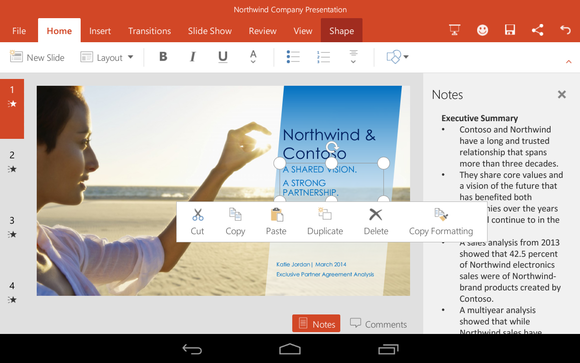Screen dimensions: 580x363
Task: Save the presentation with the disk icon
Action: (510, 30)
